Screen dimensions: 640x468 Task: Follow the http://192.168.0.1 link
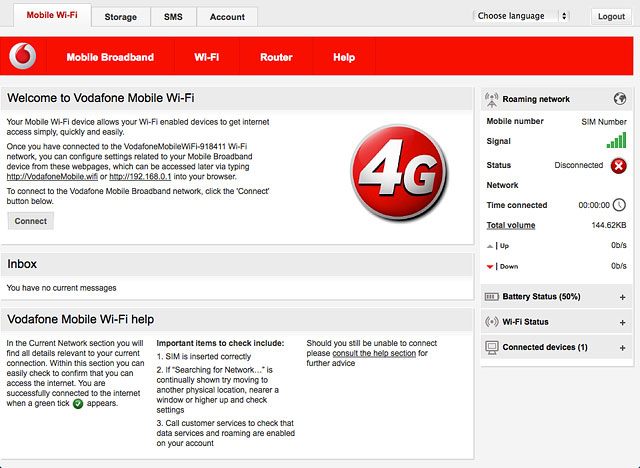pos(140,177)
